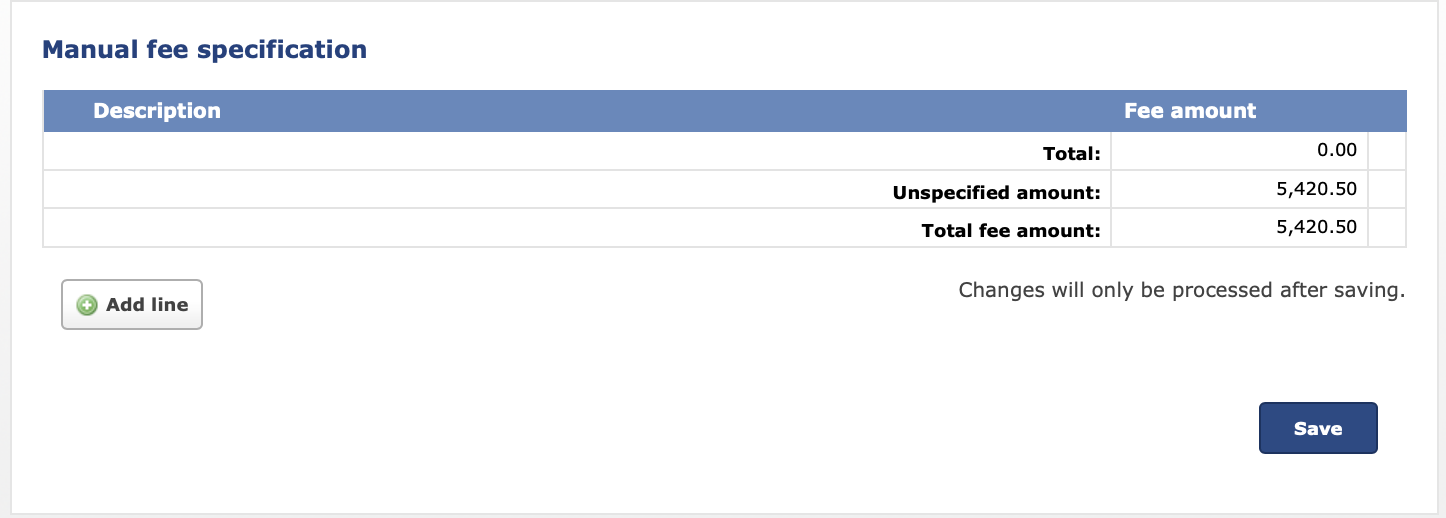Click the Manual fee specification heading

pos(204,48)
